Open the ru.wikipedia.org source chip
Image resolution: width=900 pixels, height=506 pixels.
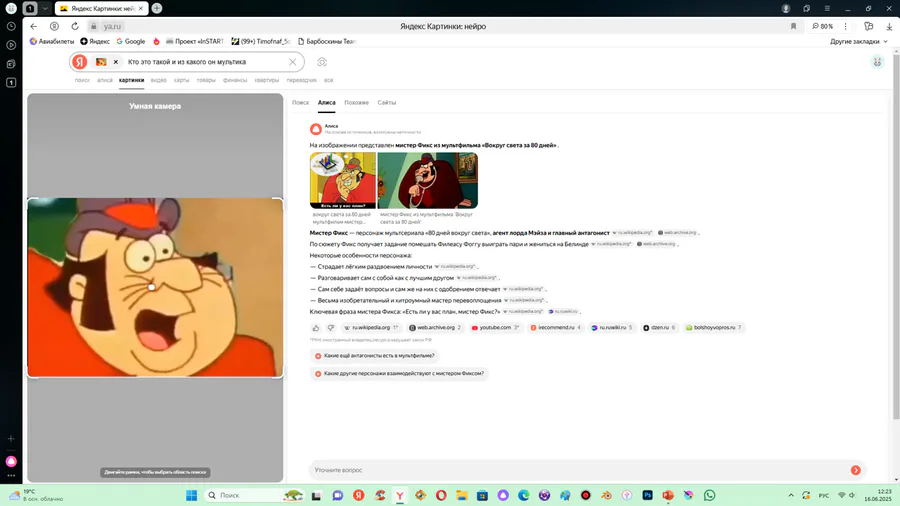[x=370, y=328]
